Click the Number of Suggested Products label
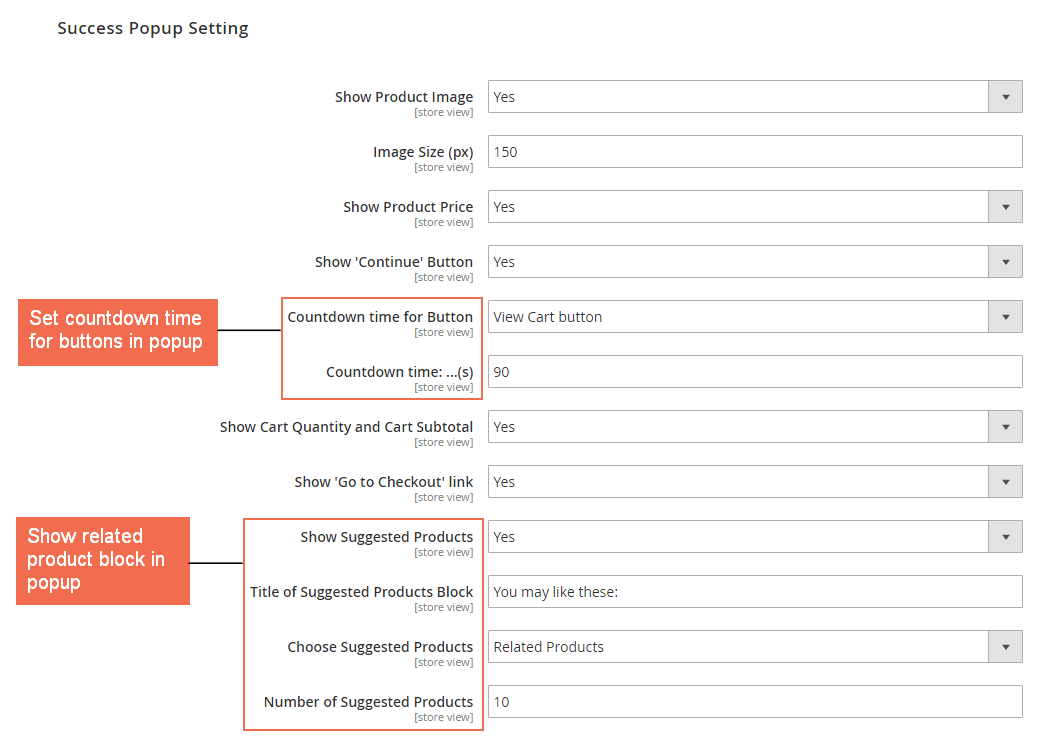This screenshot has width=1061, height=752. pos(368,702)
